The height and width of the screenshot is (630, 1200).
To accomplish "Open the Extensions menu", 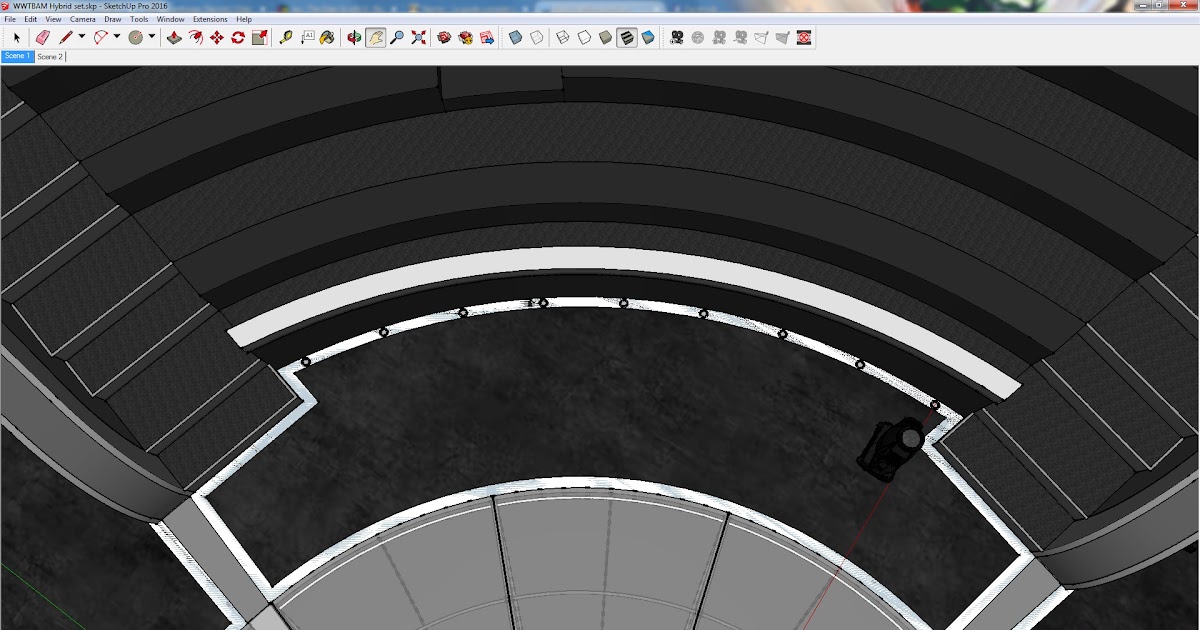I will tap(210, 19).
